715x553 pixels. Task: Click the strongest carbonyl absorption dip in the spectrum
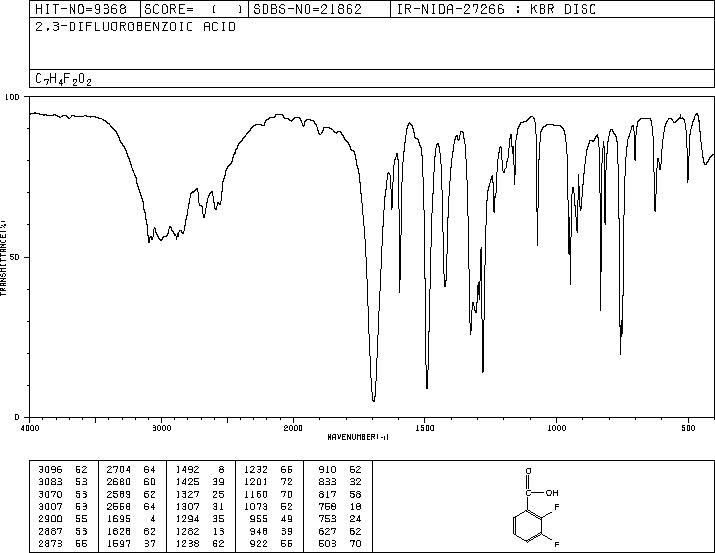click(x=374, y=400)
